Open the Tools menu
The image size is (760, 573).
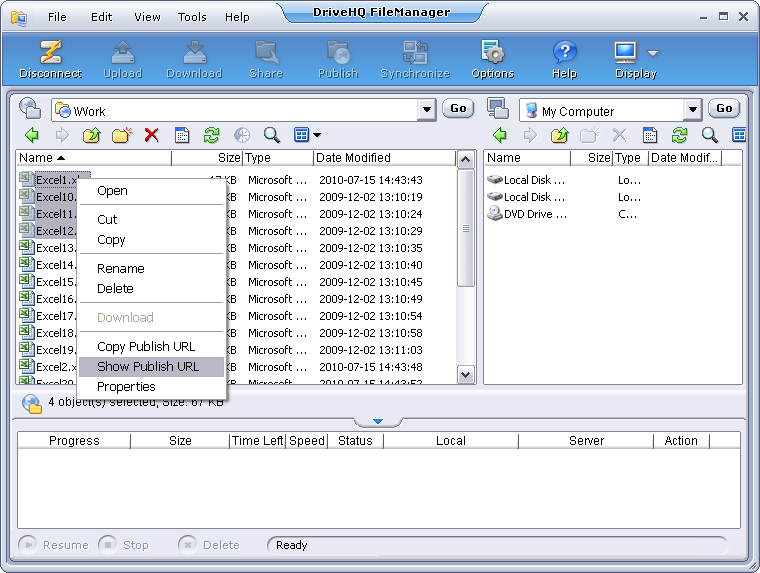[192, 17]
